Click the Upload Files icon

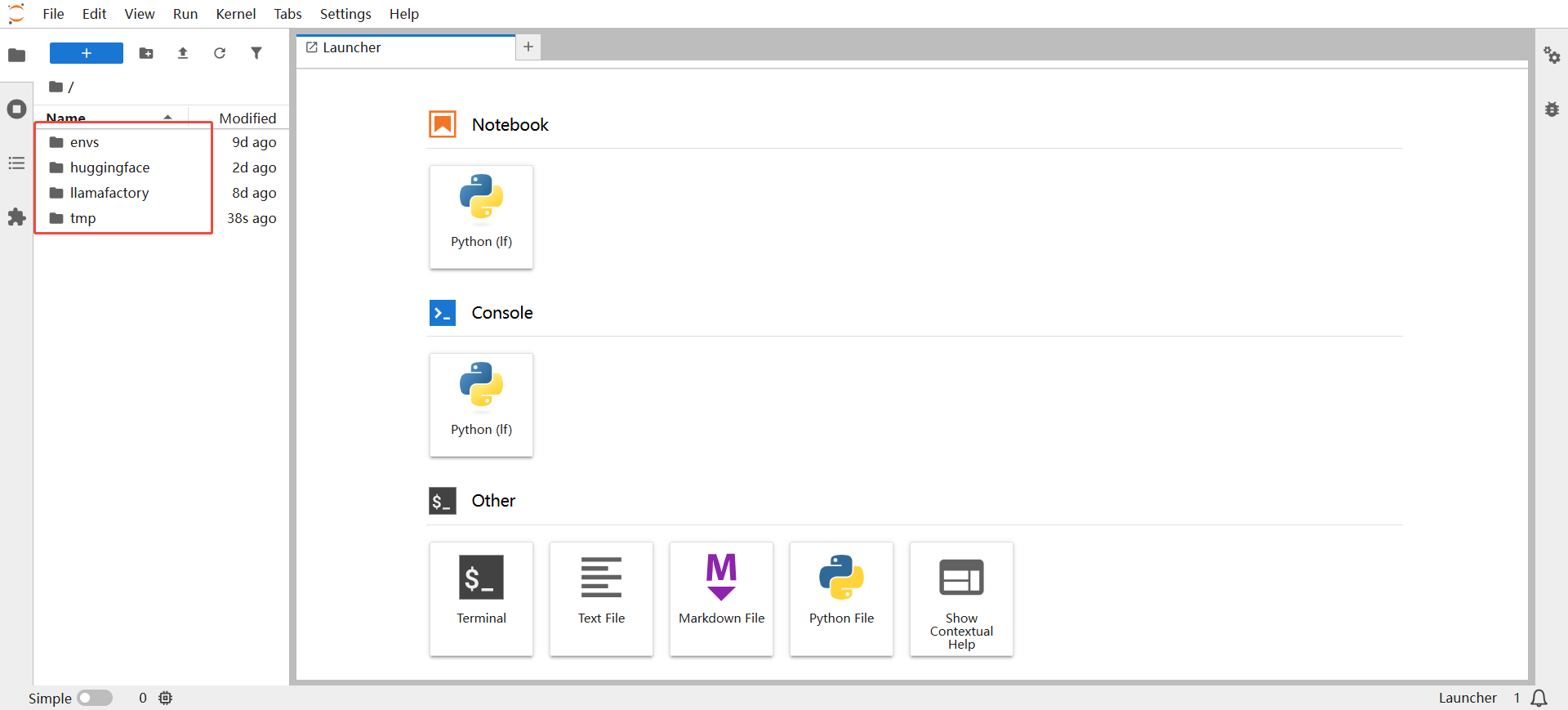pyautogui.click(x=183, y=53)
